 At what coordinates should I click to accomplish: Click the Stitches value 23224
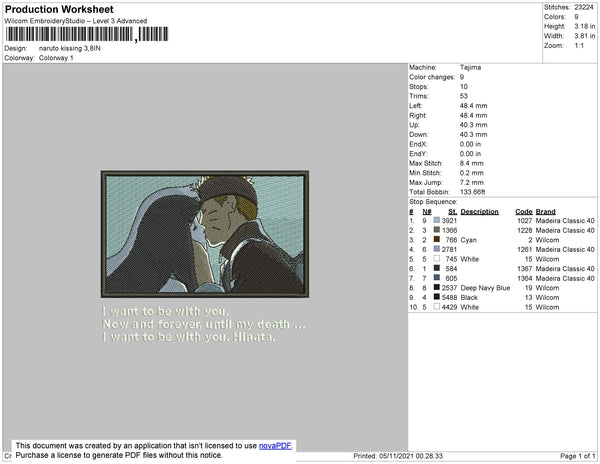(584, 7)
